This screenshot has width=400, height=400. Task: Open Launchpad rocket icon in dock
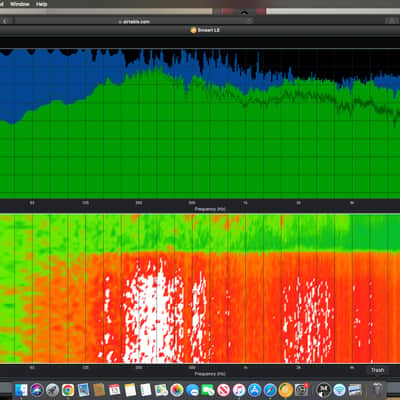pos(52,389)
